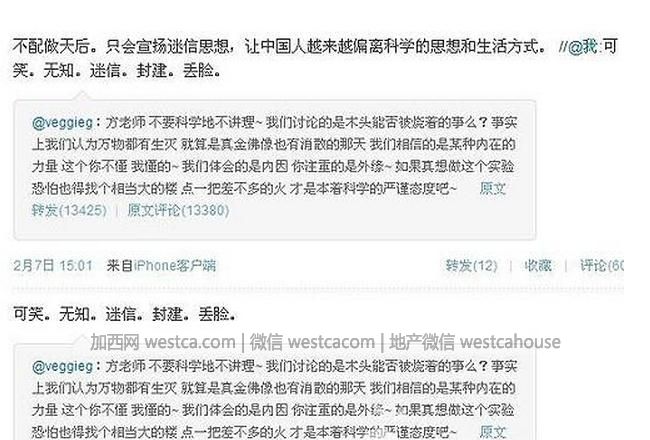Viewport: 650px width, 440px height.
Task: Click 原文 link in first quoted post
Action: click(492, 189)
